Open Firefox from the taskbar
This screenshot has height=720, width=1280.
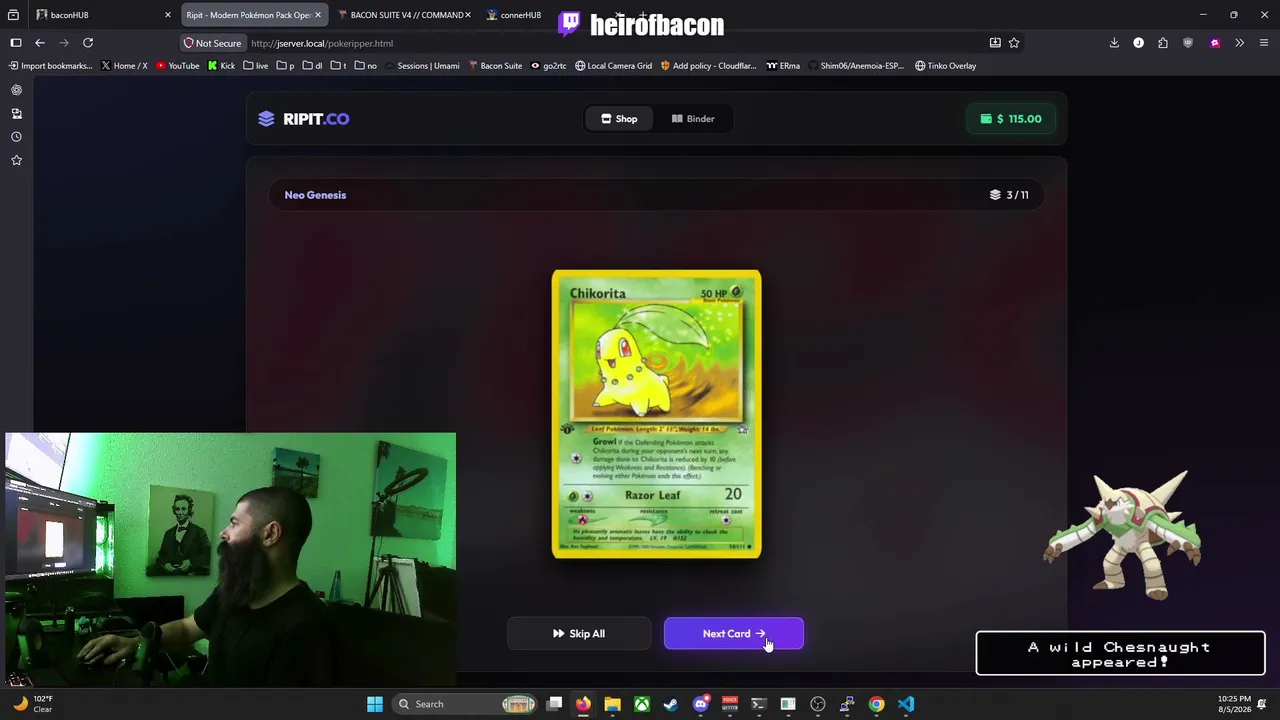coord(583,704)
